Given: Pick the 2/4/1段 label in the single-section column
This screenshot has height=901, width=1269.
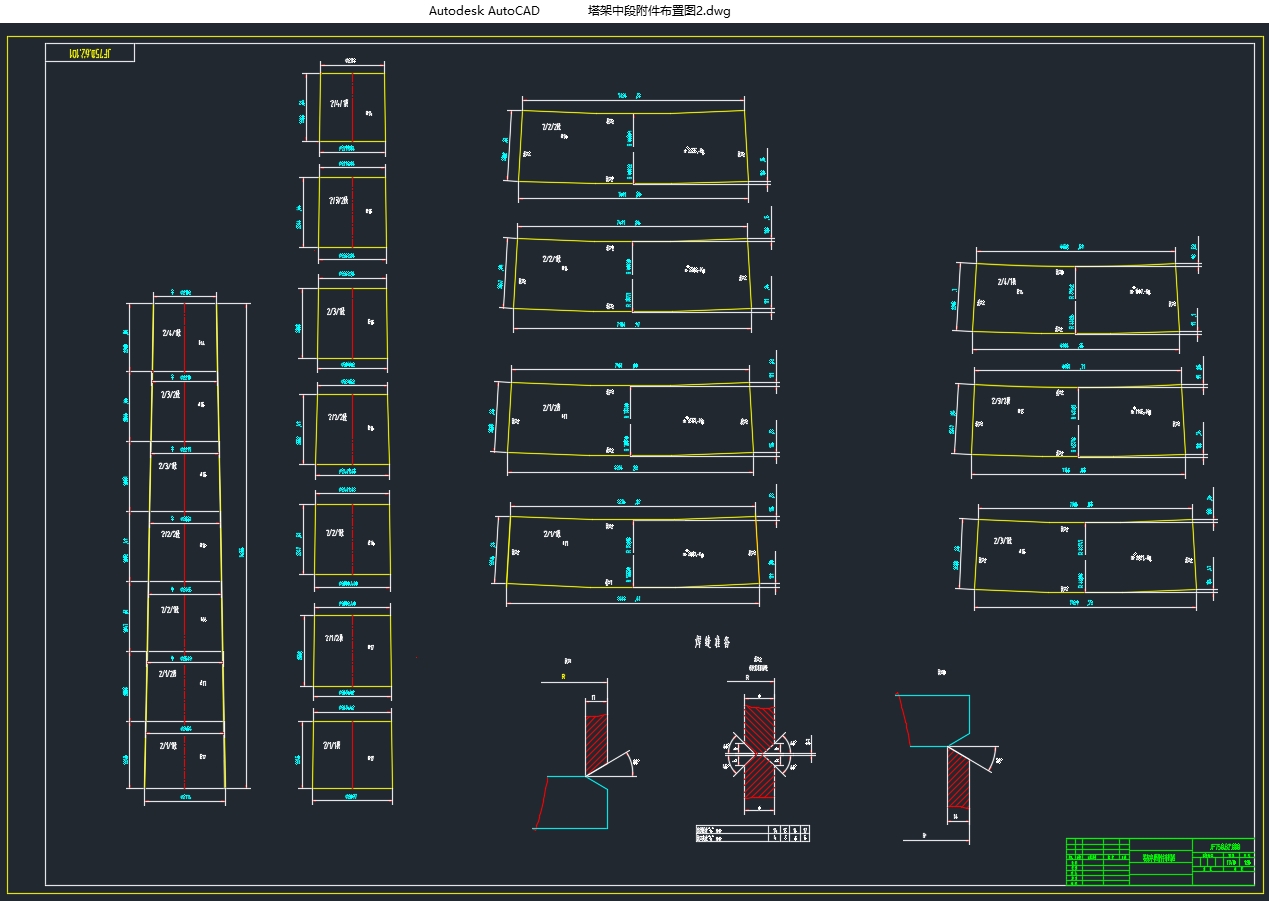Looking at the screenshot, I should 340,103.
